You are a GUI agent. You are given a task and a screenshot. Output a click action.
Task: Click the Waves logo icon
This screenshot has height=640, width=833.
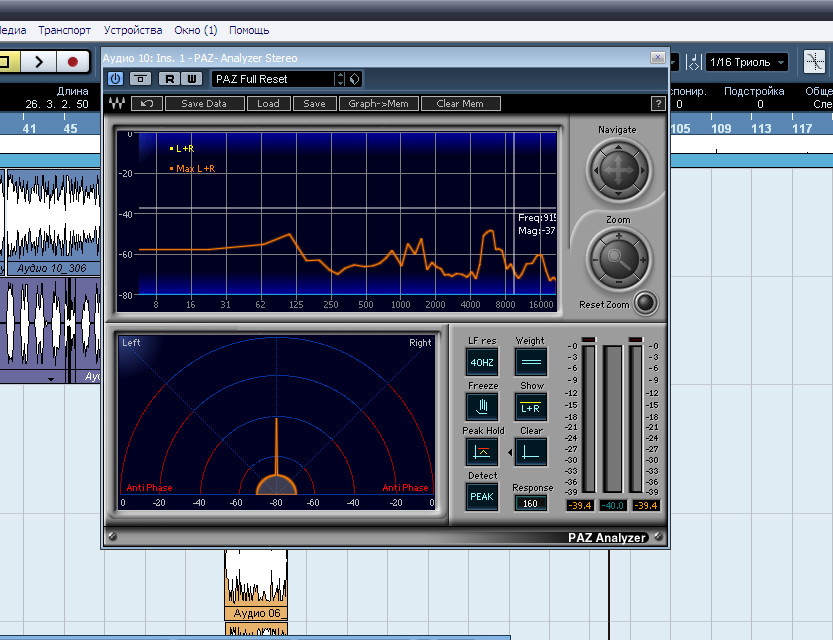pyautogui.click(x=117, y=104)
